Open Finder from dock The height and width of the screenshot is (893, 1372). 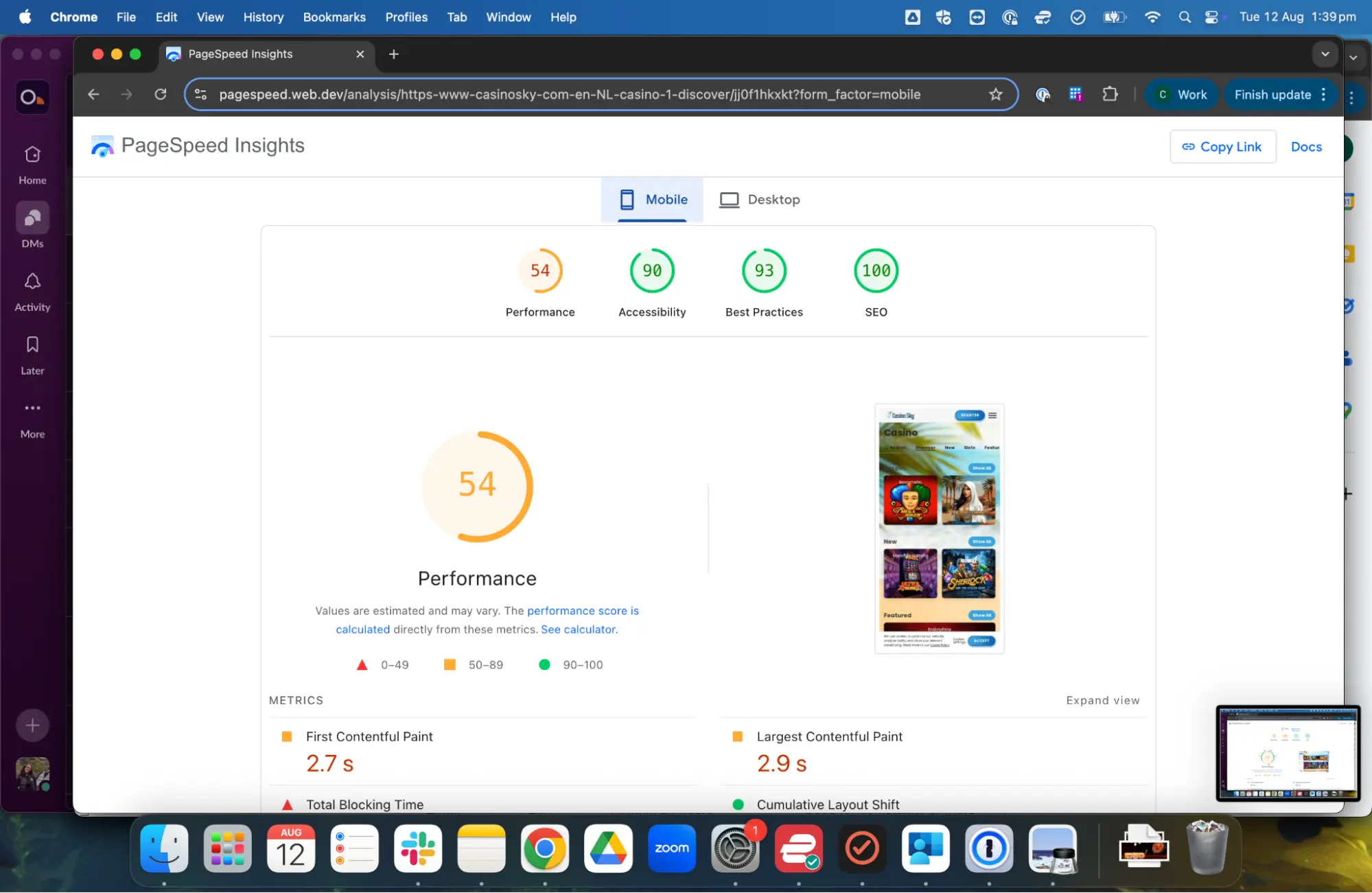pos(164,849)
